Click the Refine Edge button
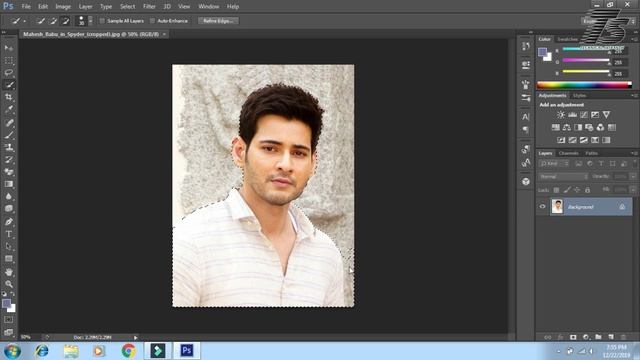 pos(218,20)
